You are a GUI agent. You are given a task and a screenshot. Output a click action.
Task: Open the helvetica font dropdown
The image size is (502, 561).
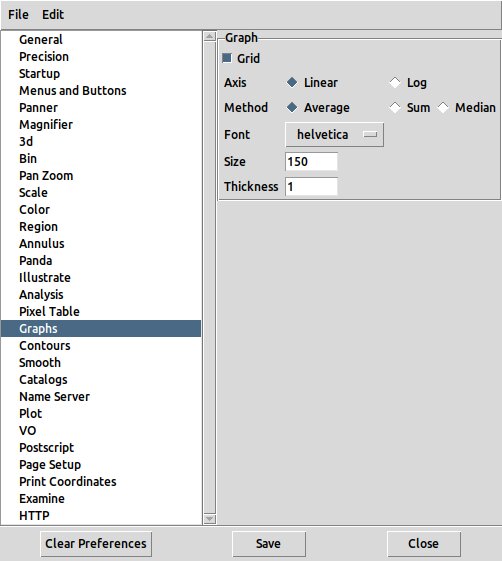334,135
